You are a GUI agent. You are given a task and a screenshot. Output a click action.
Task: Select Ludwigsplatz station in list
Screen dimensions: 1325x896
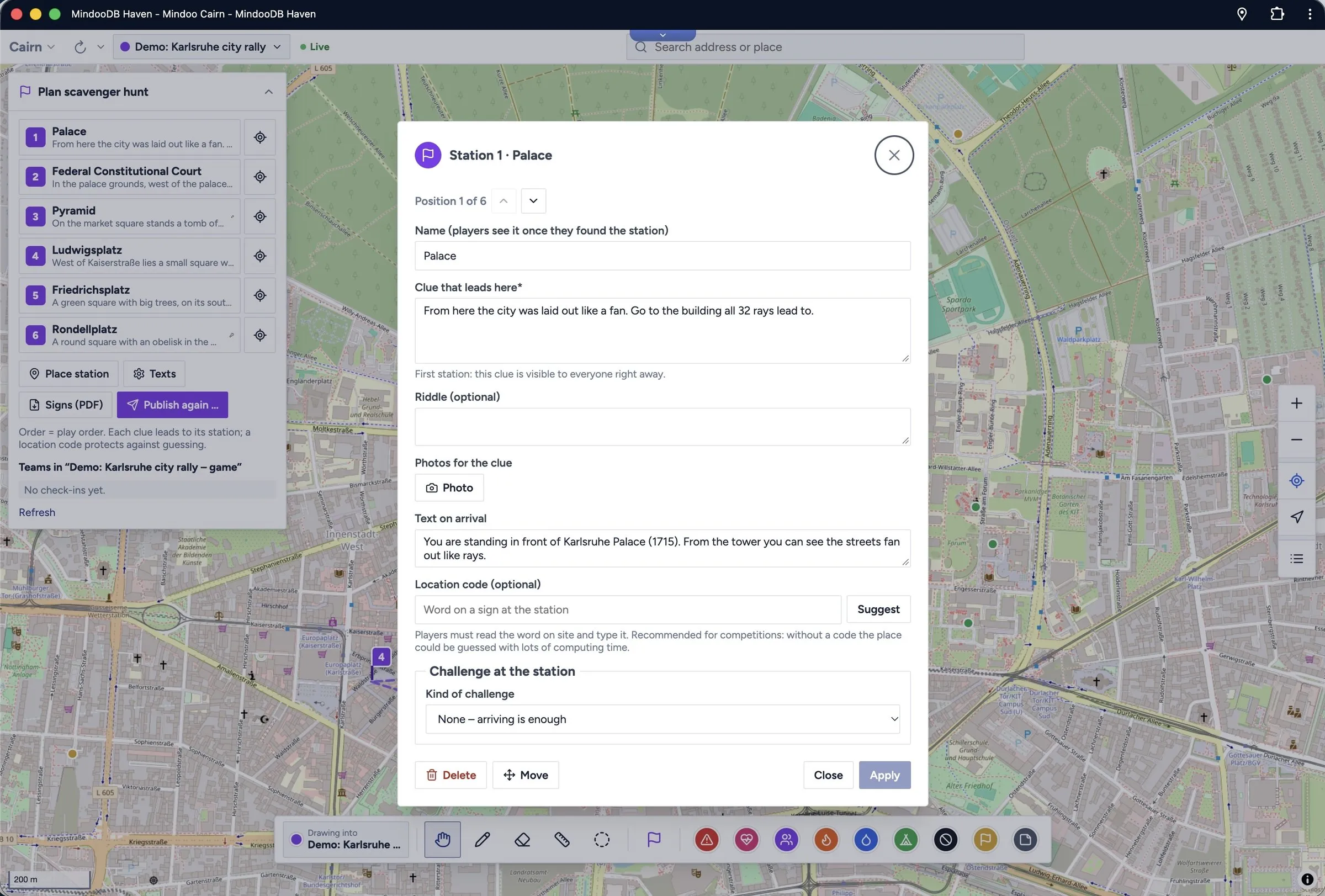129,256
